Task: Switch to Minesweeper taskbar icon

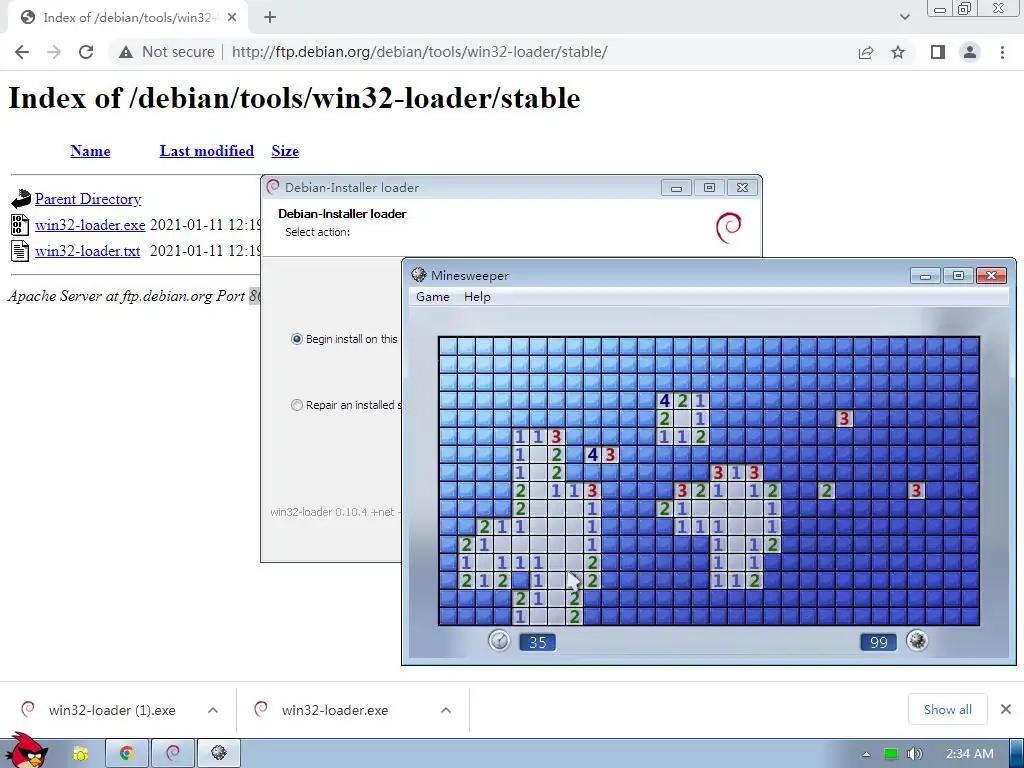Action: pyautogui.click(x=219, y=754)
